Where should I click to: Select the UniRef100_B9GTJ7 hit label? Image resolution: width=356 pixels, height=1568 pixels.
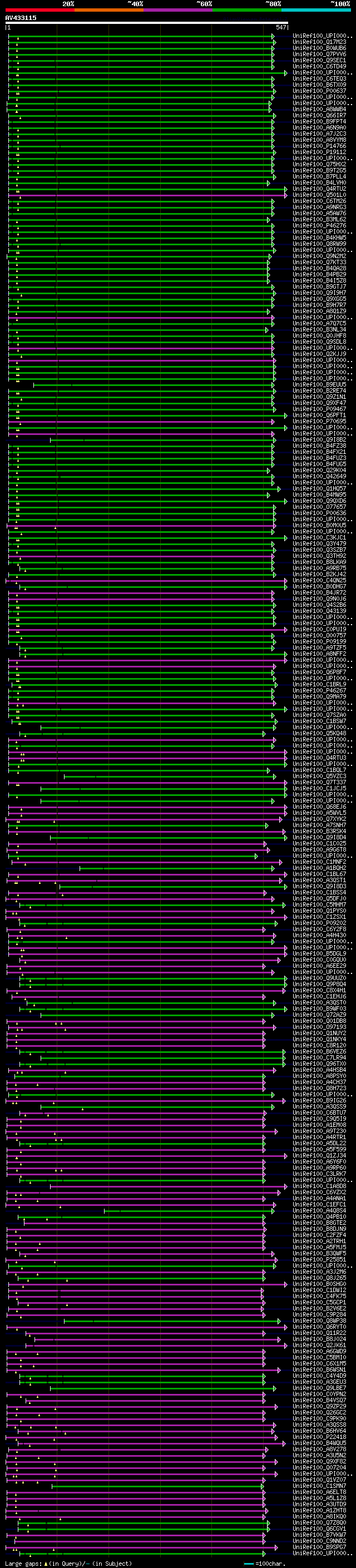[x=319, y=286]
